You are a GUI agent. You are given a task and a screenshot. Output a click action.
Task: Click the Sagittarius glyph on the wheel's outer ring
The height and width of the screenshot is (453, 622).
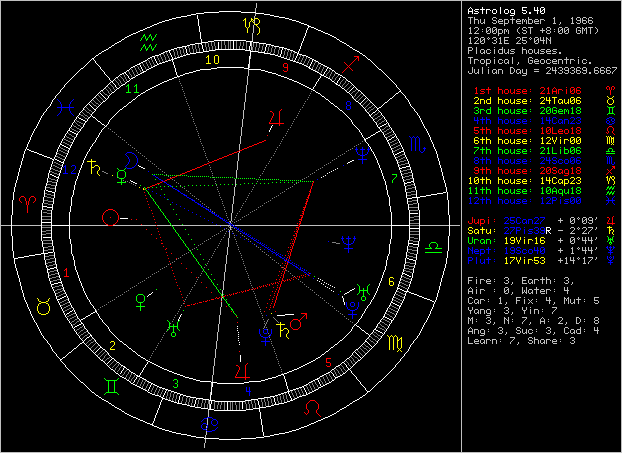coord(352,63)
